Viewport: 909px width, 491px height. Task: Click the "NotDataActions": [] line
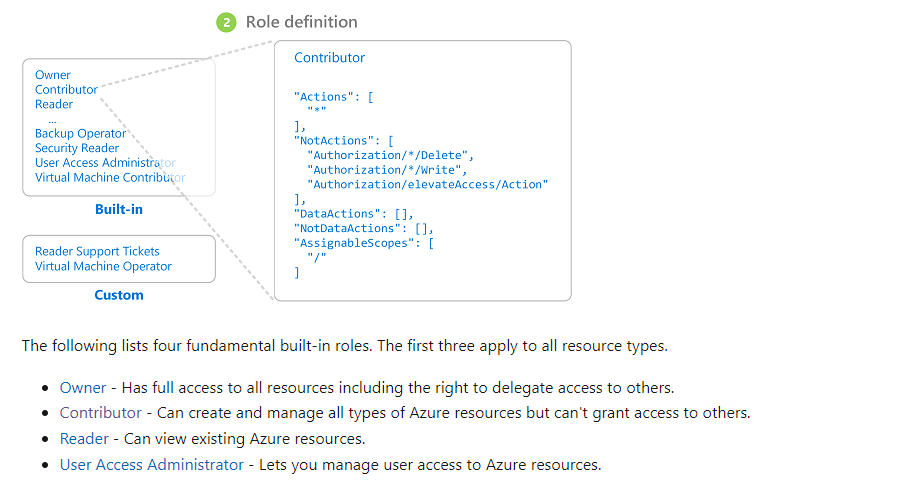[x=363, y=228]
